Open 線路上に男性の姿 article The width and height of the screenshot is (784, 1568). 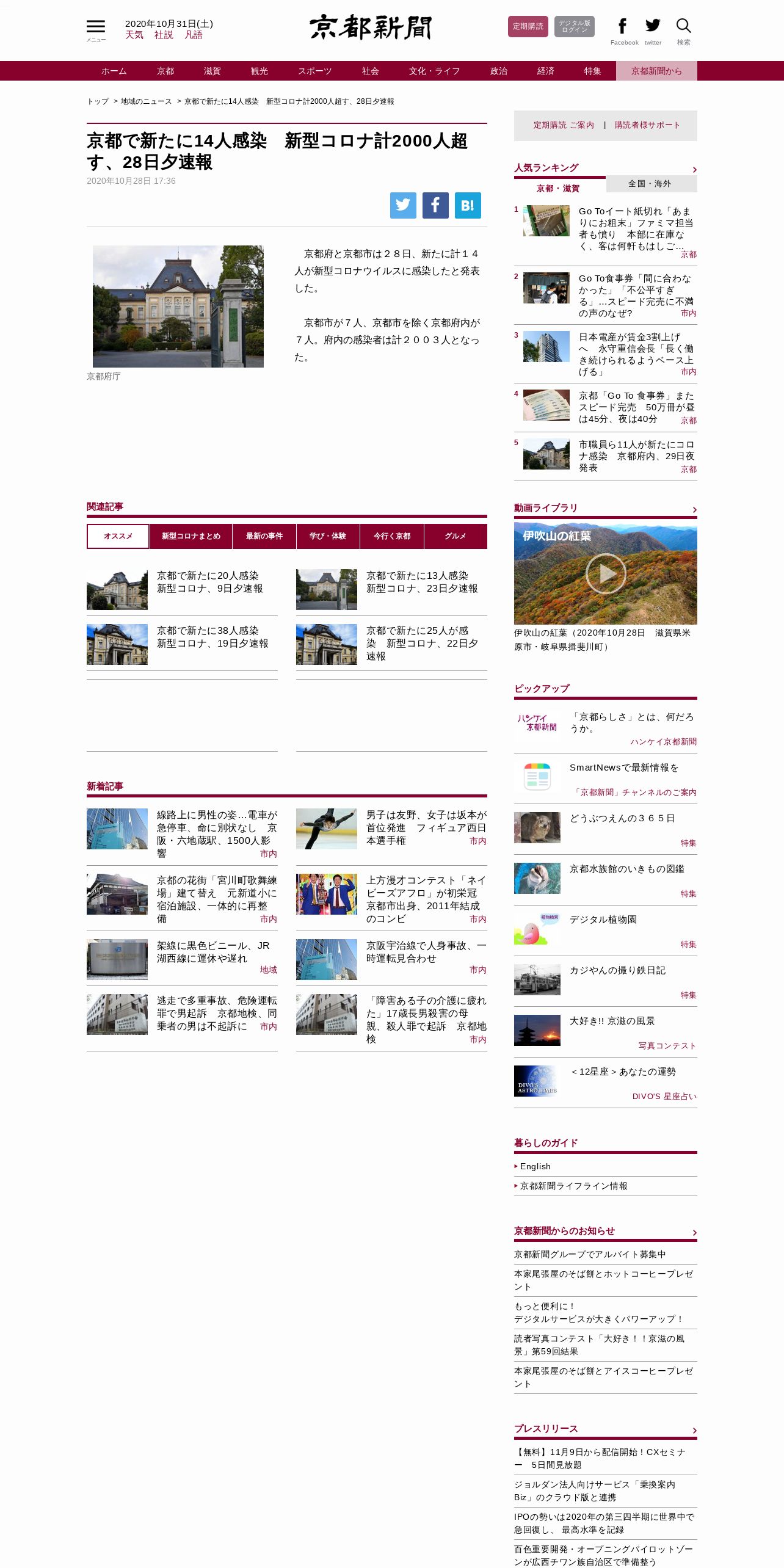[217, 834]
